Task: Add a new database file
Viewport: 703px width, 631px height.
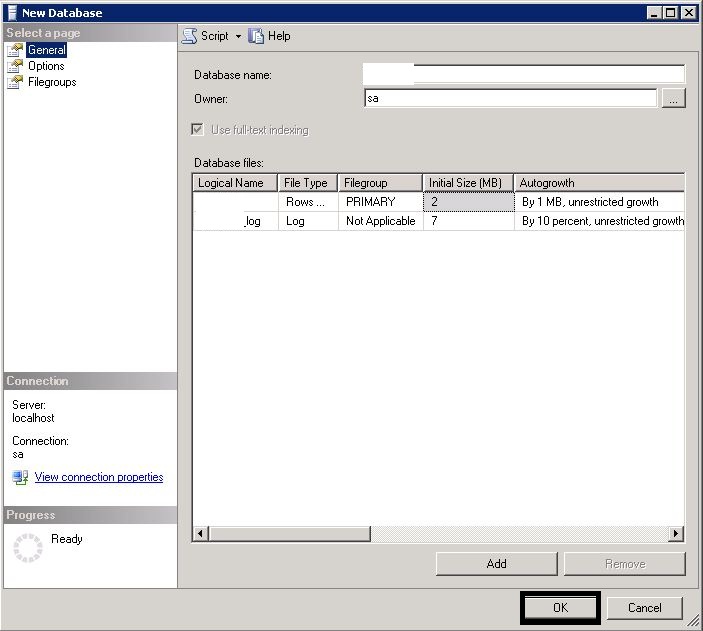Action: (496, 564)
